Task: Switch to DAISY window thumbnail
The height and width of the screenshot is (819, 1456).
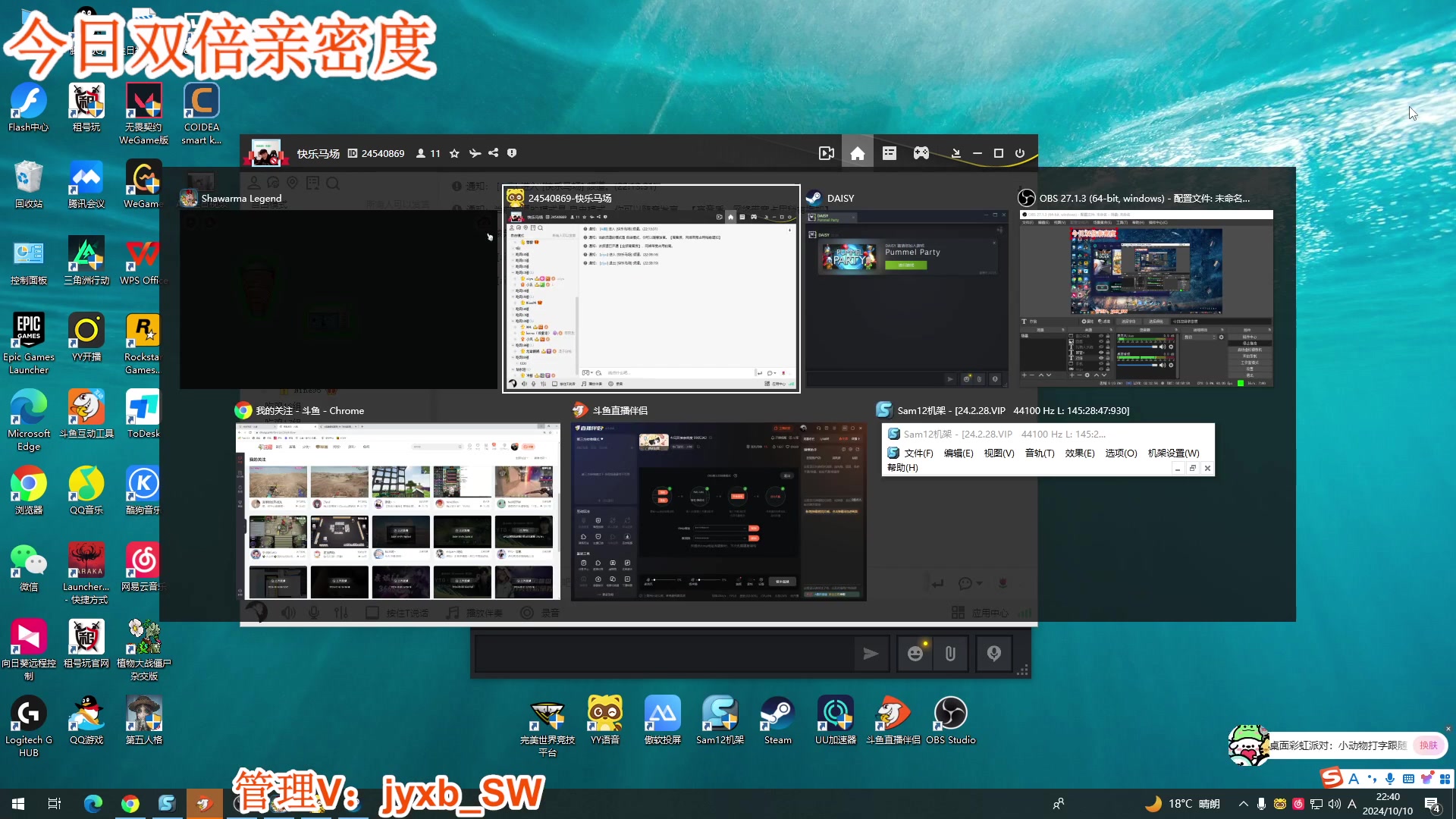Action: 907,299
